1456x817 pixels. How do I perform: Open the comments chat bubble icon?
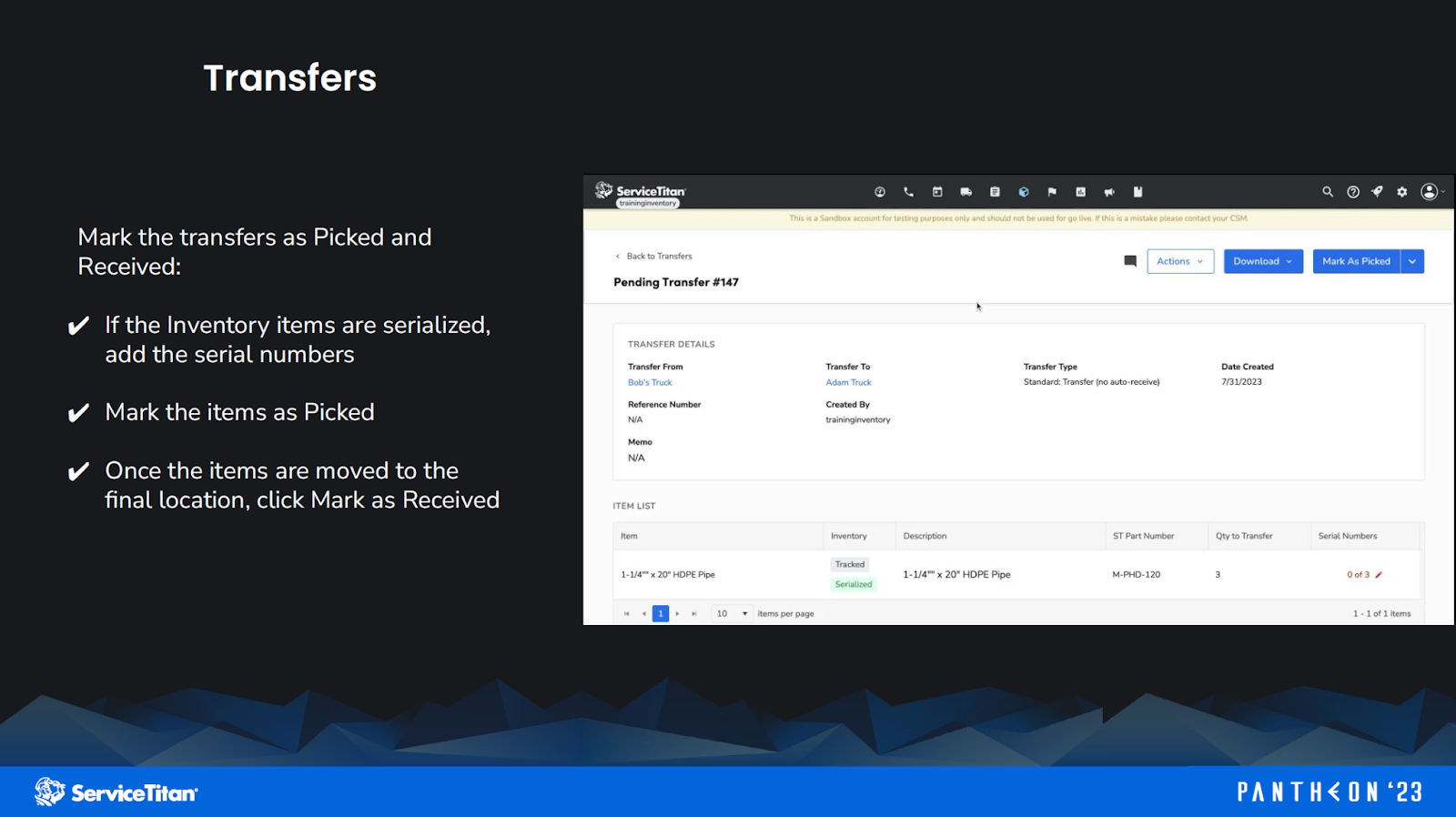click(1130, 261)
